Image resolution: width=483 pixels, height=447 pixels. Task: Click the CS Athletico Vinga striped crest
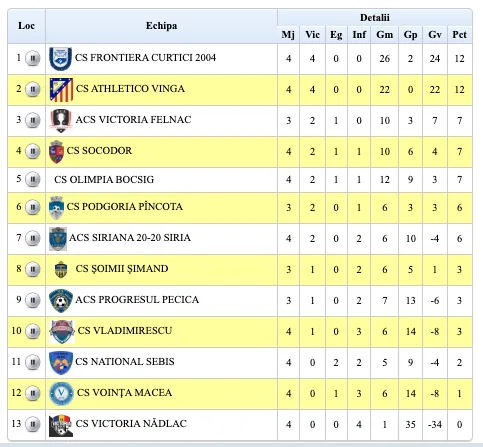click(x=61, y=90)
